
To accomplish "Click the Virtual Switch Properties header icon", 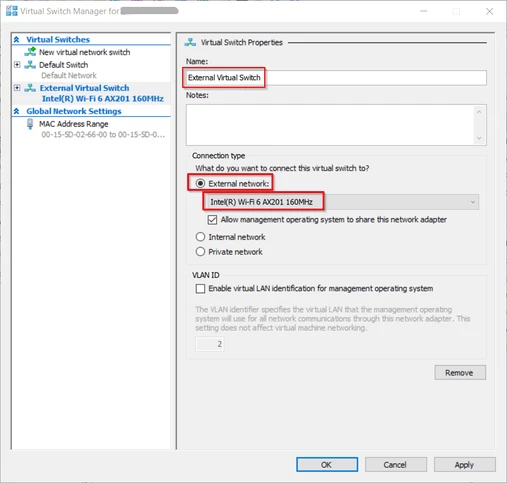I will tap(190, 42).
